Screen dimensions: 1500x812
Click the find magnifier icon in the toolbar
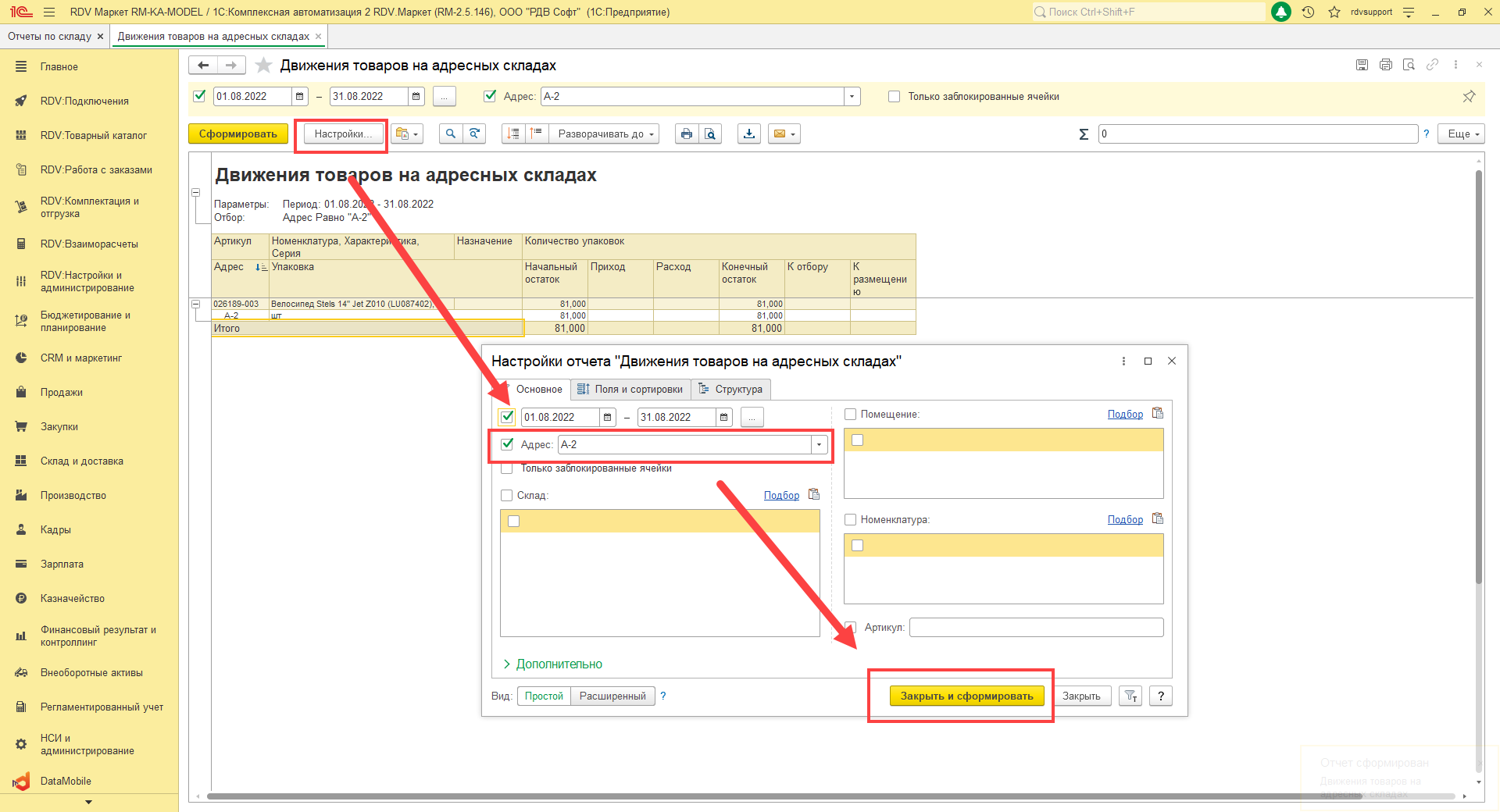450,134
